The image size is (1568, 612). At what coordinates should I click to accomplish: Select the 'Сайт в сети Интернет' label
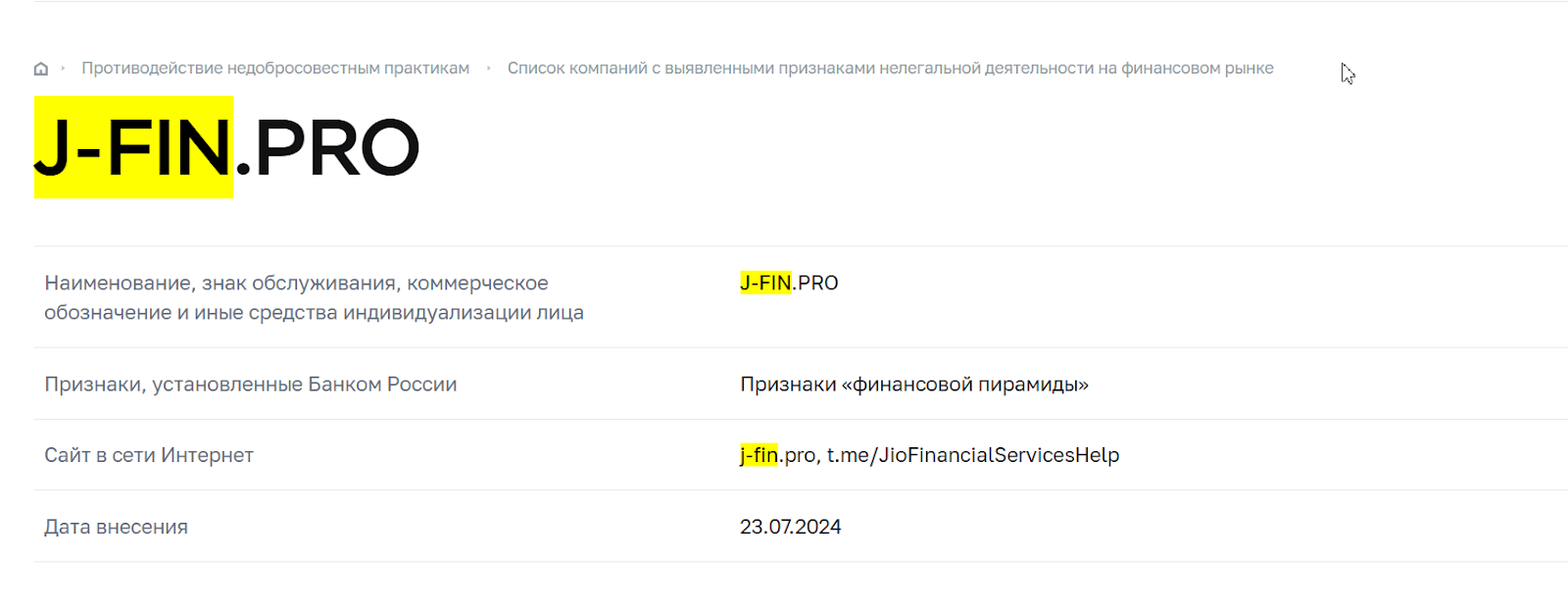tap(149, 455)
